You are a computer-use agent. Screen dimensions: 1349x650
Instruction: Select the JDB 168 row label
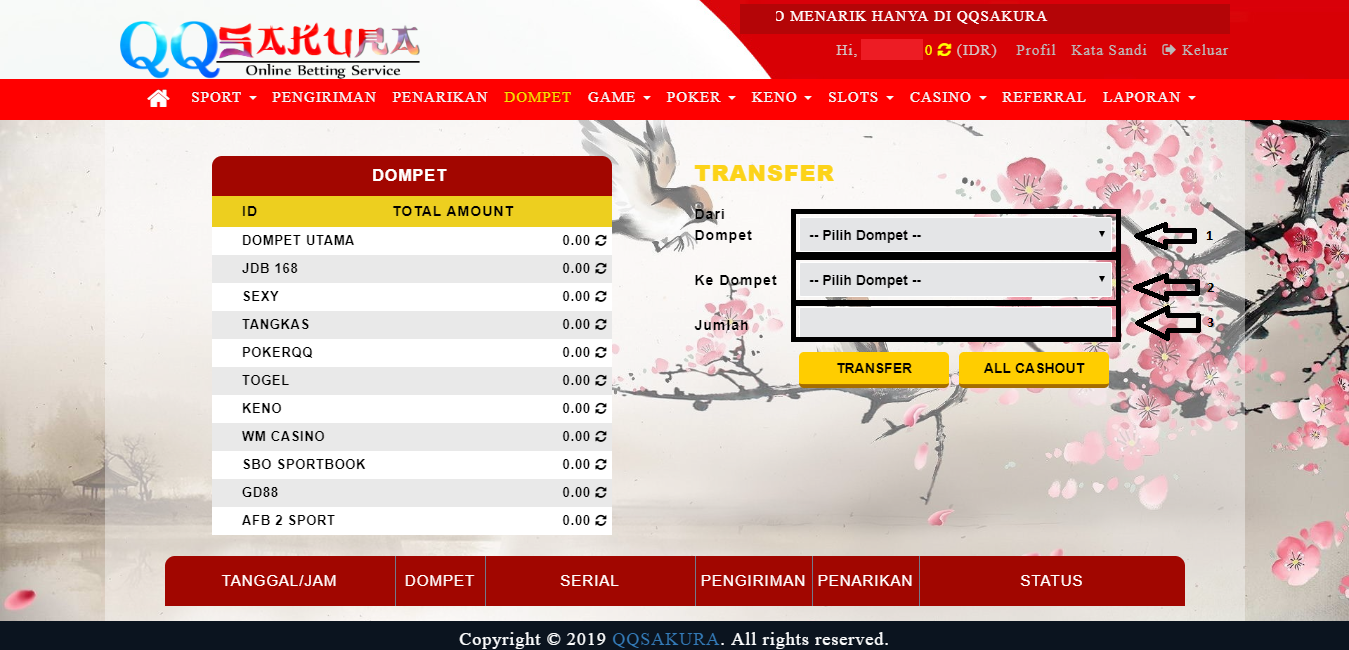click(270, 269)
